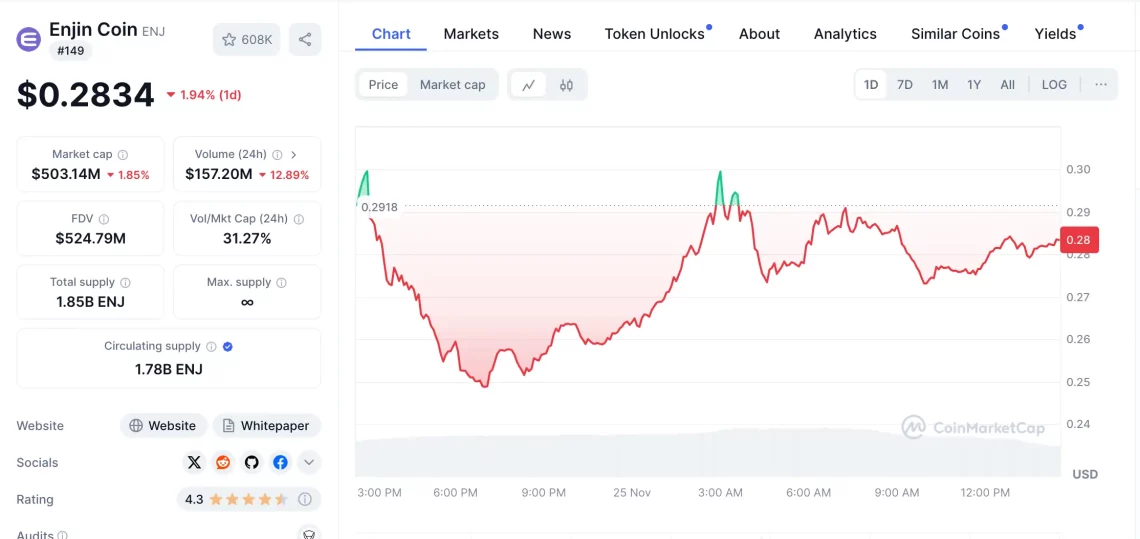
Task: Open the News tab
Action: click(552, 34)
